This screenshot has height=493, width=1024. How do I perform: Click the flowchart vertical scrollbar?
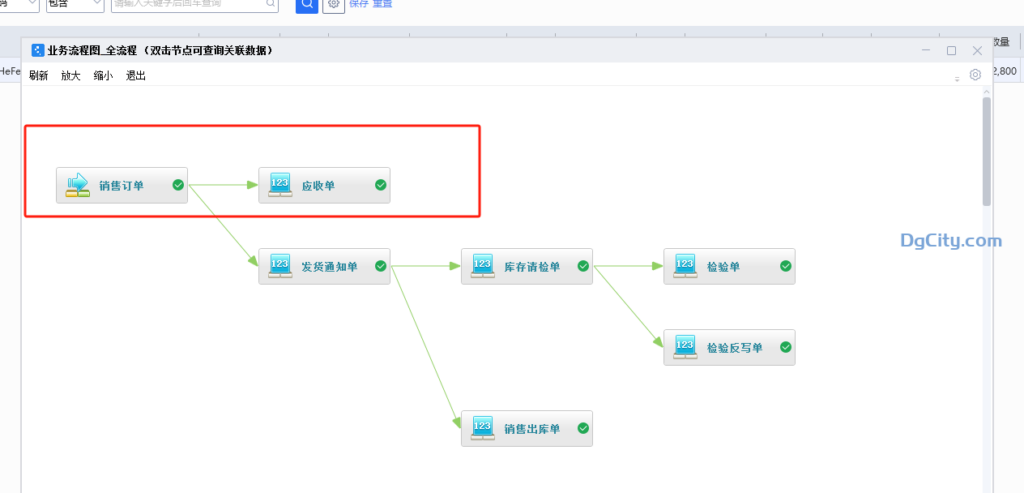click(987, 150)
